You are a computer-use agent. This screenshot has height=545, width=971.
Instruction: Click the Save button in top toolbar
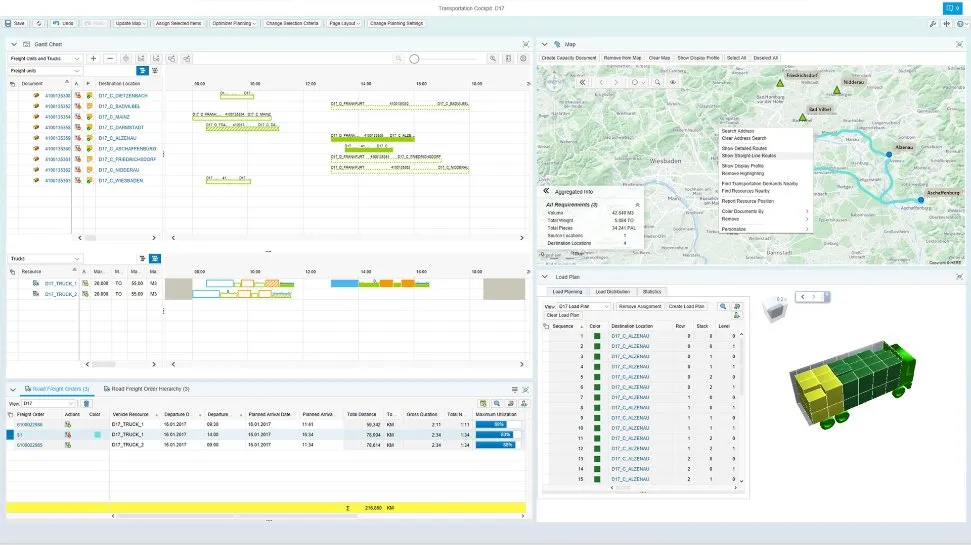[x=15, y=22]
